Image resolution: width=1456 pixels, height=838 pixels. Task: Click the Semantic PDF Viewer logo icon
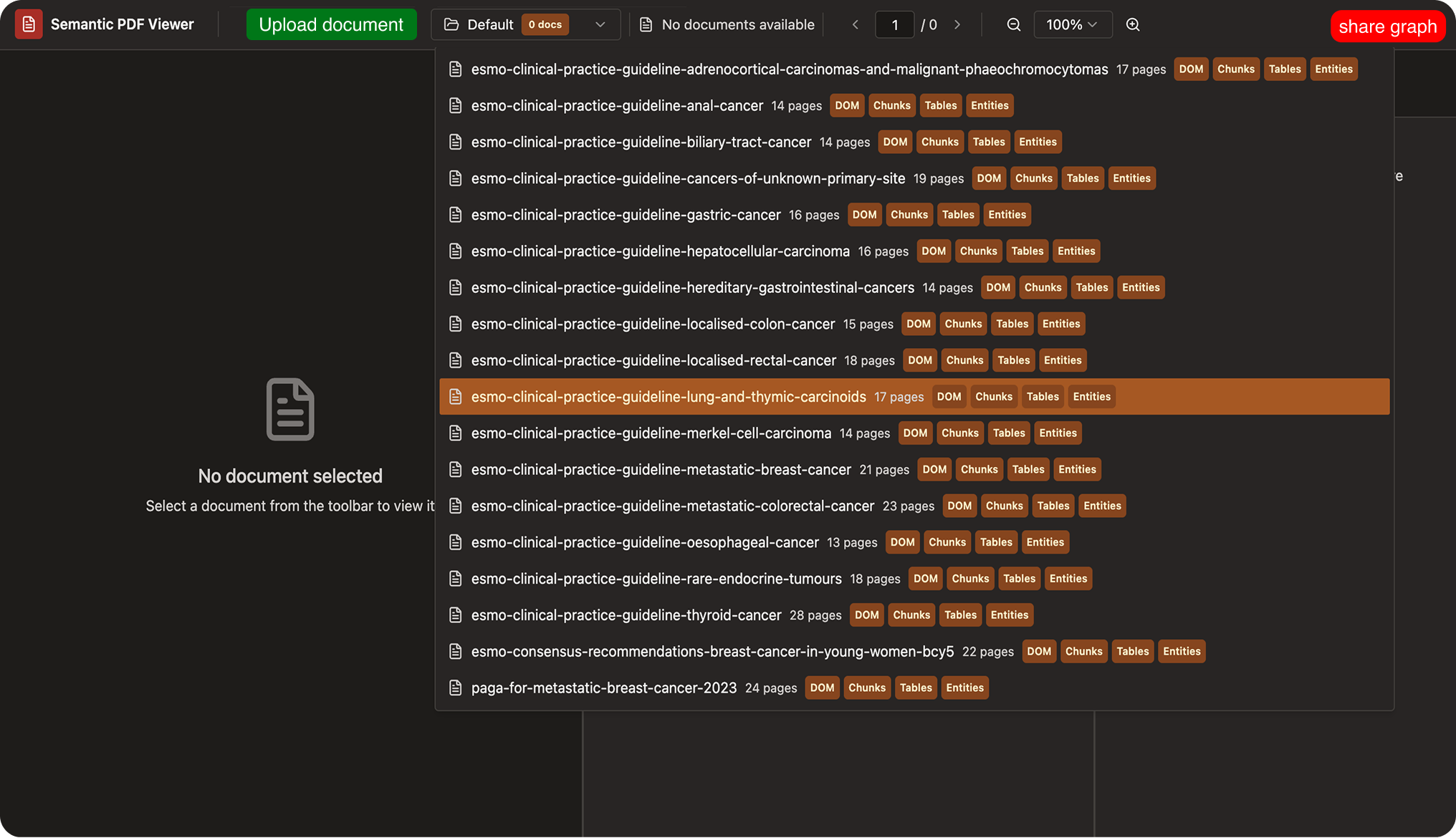click(29, 24)
